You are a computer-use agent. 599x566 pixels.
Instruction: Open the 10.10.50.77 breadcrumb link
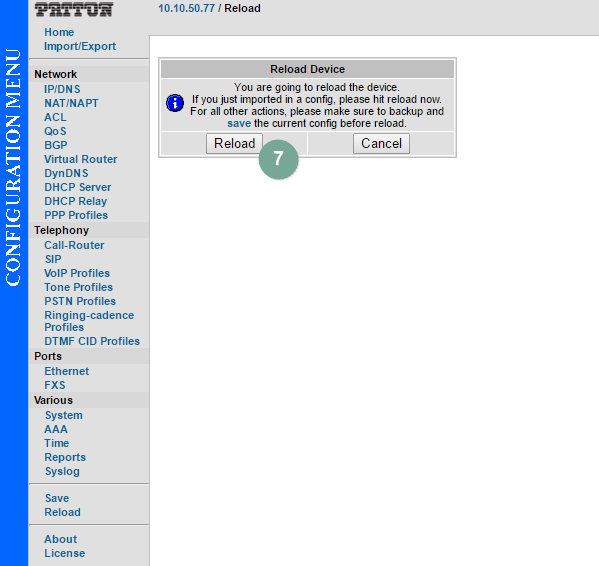click(x=186, y=8)
